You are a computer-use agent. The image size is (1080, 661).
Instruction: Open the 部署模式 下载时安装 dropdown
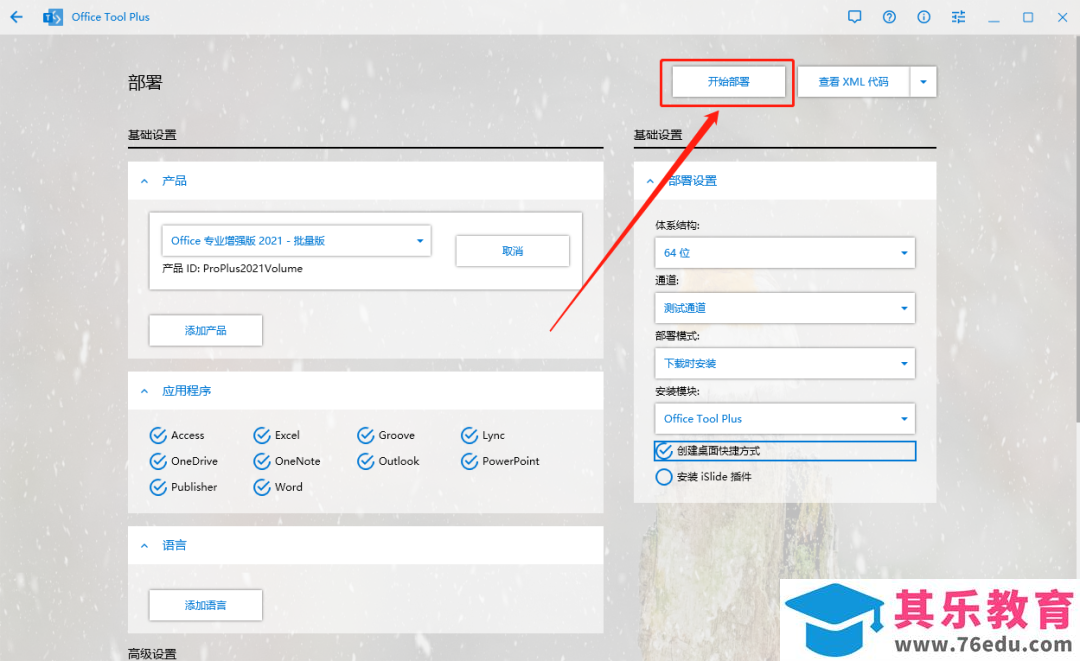click(785, 363)
